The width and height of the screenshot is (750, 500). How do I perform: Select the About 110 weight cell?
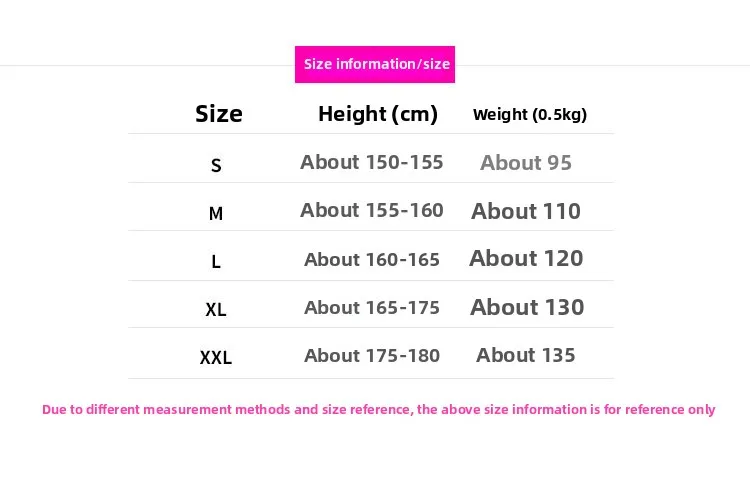[x=526, y=211]
